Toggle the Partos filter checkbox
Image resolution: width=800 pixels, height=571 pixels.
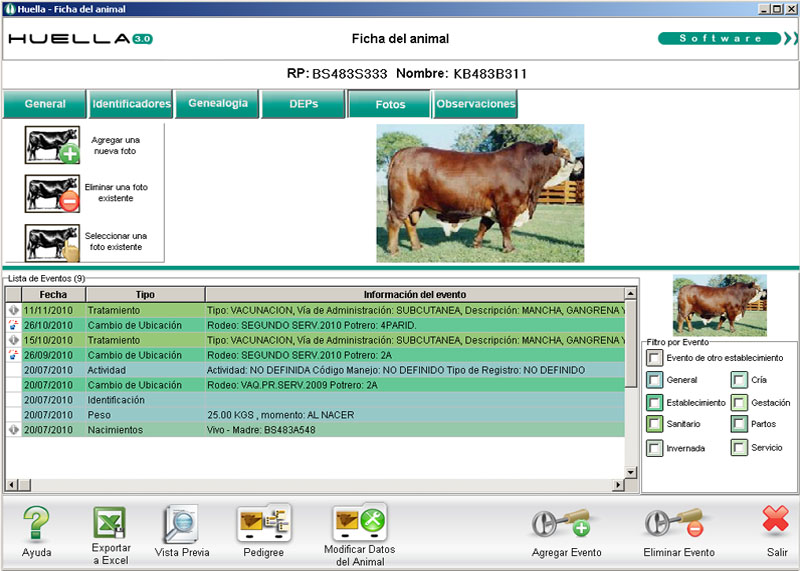738,424
